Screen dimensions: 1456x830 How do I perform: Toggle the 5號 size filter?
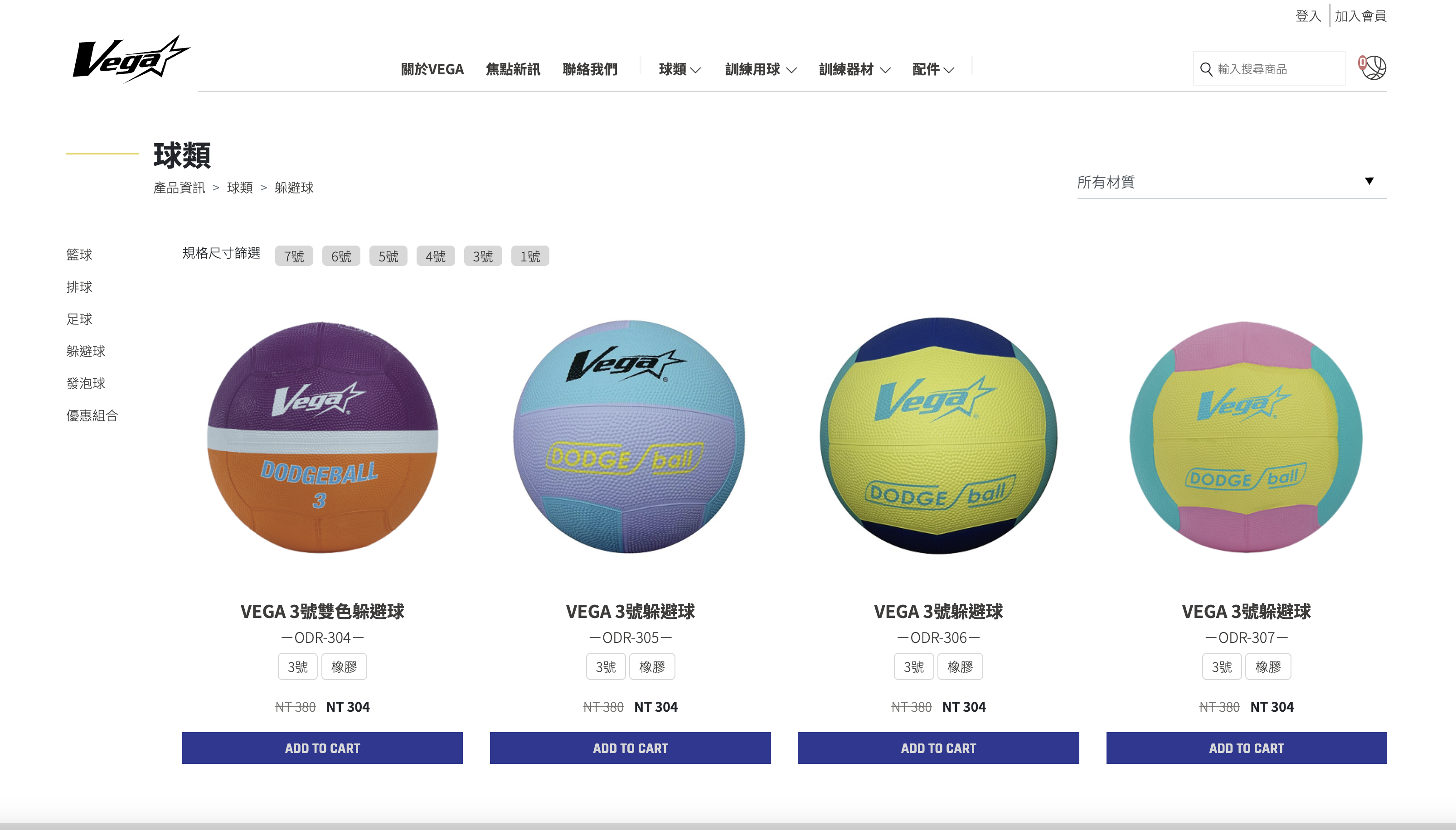pos(388,256)
